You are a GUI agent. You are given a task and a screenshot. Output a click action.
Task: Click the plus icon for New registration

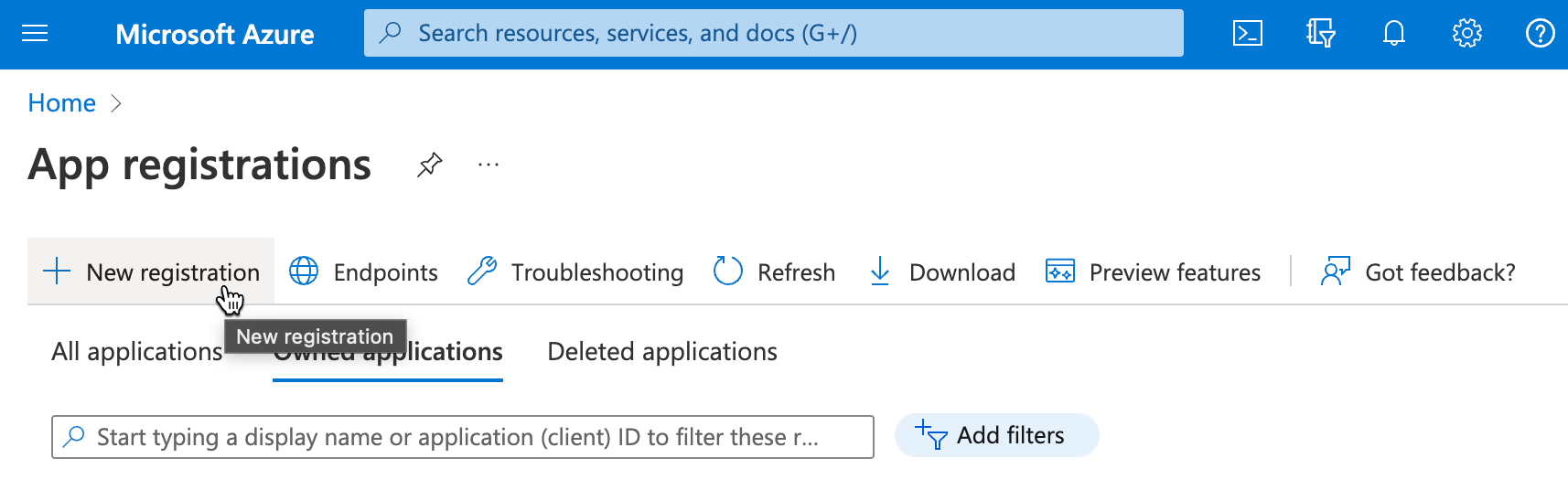(57, 272)
